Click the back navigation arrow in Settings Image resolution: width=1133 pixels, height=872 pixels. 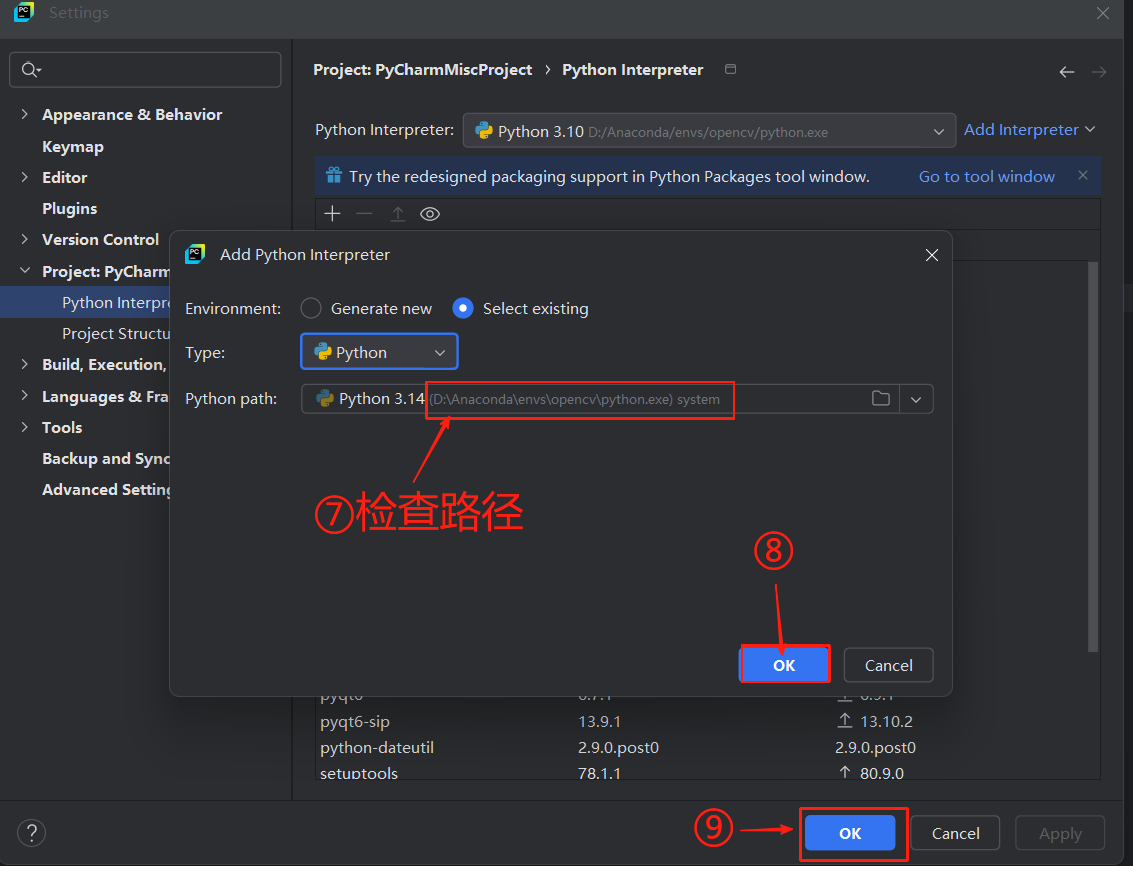[x=1067, y=72]
